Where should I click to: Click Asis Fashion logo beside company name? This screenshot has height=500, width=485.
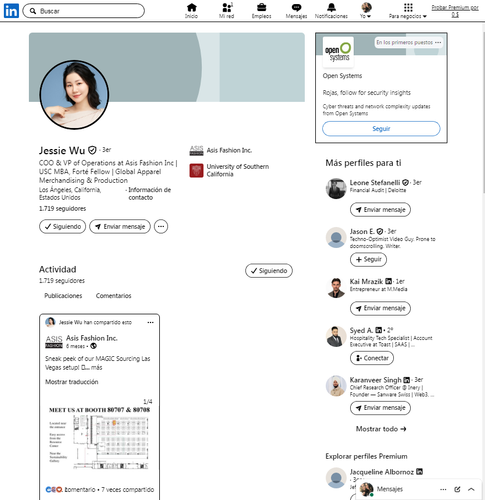(196, 150)
